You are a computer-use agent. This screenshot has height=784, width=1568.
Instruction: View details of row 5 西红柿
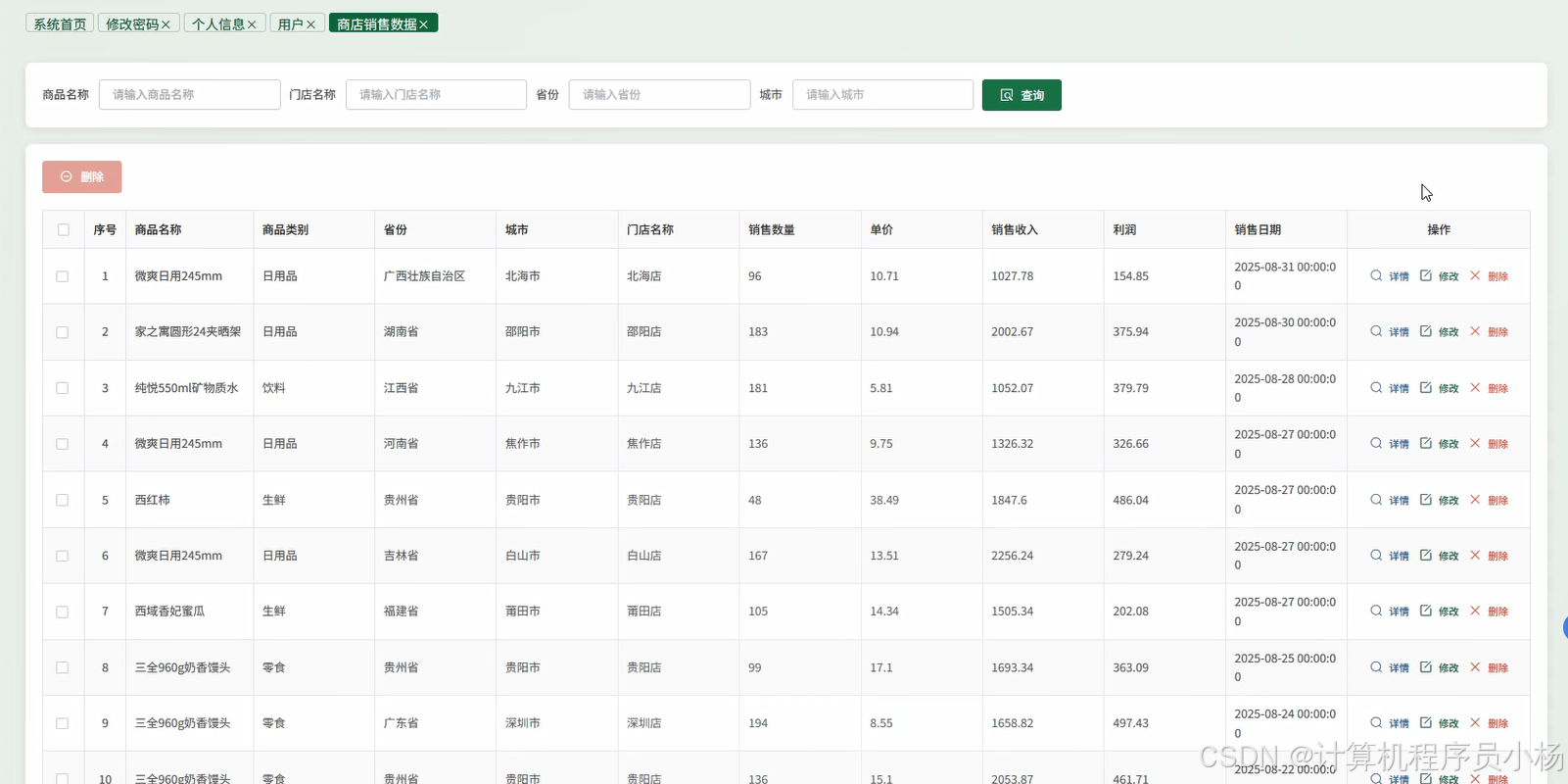click(x=1390, y=500)
